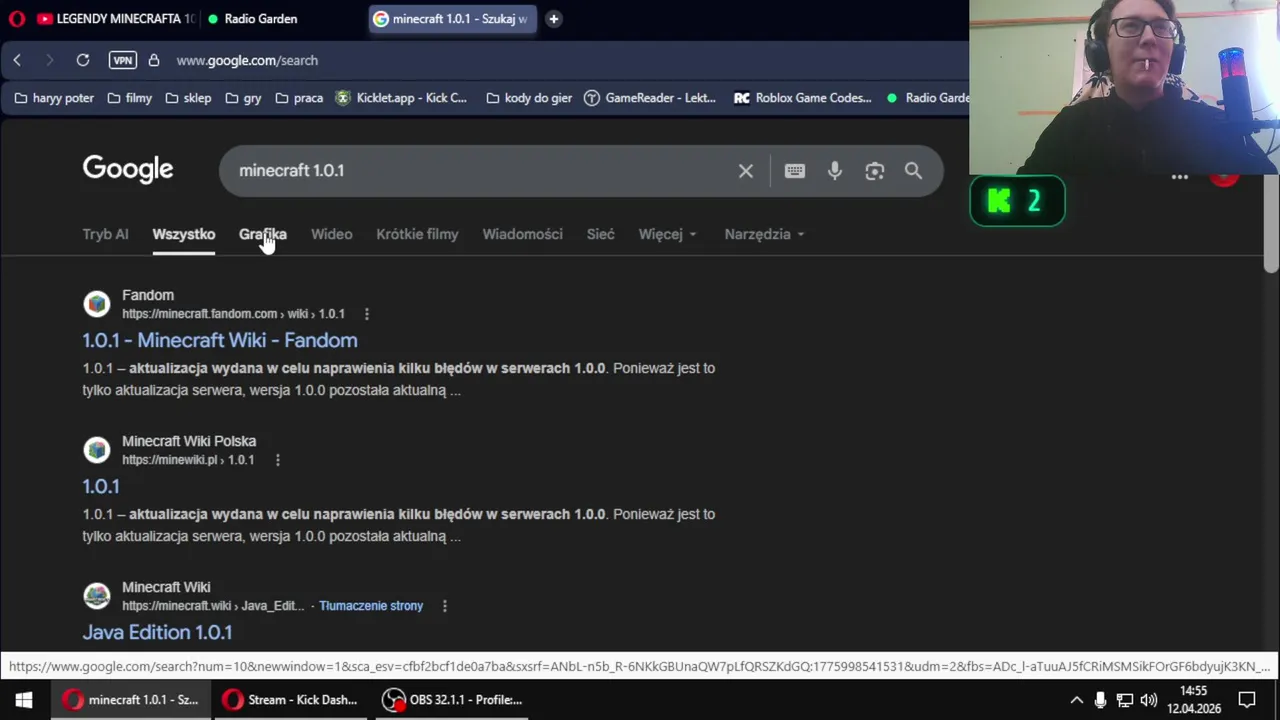This screenshot has height=720, width=1280.
Task: Click the Minecraft Wiki Polska favicon
Action: click(x=97, y=450)
